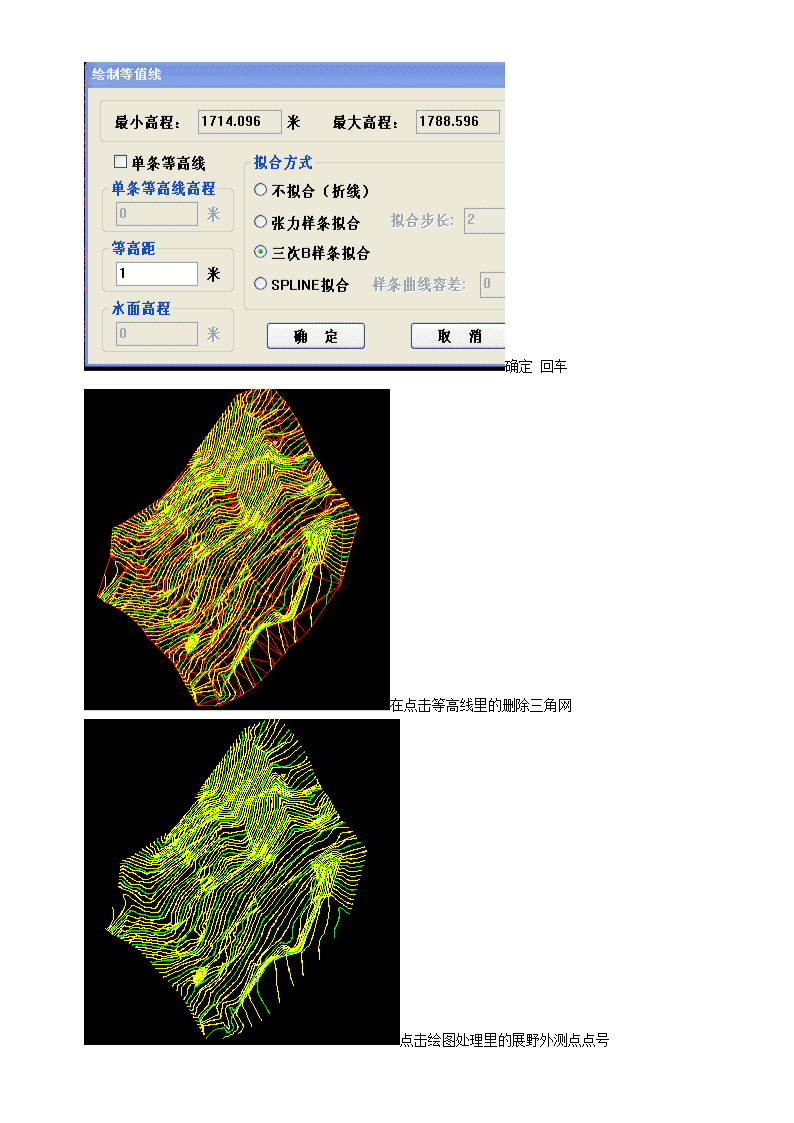The image size is (794, 1123).
Task: Check the 单条等高线 checkbox
Action: (x=120, y=163)
